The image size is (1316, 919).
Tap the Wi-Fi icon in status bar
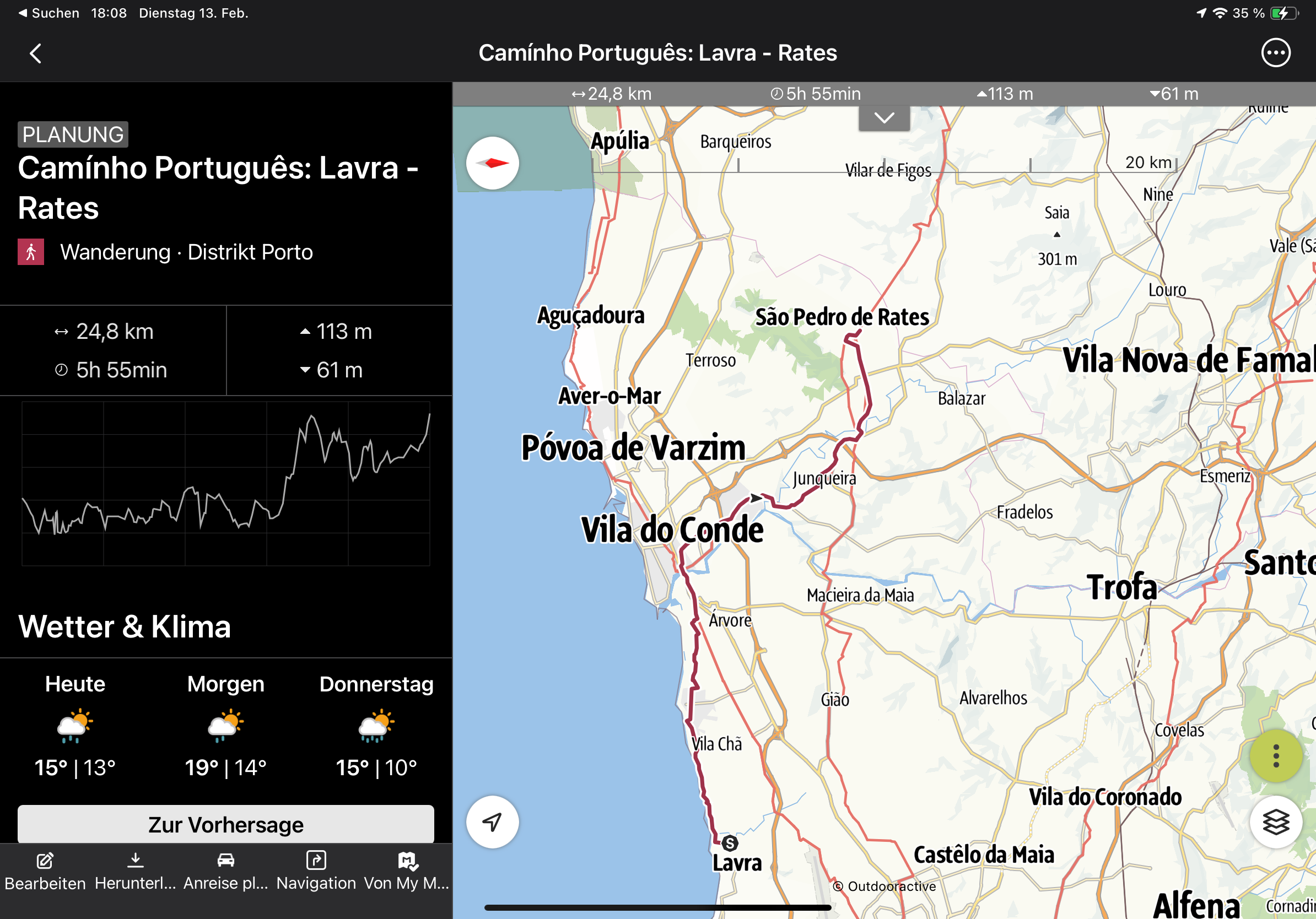(1220, 13)
